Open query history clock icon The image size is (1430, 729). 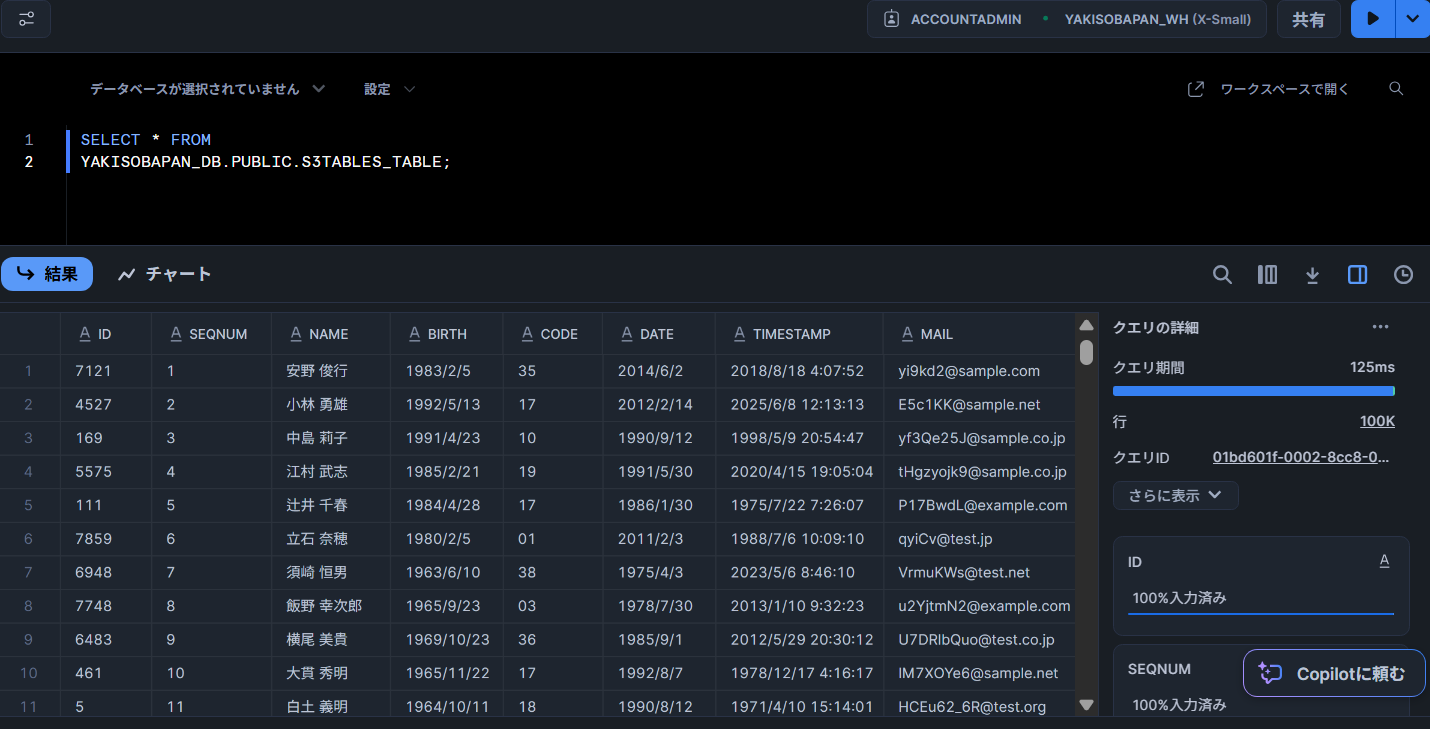pyautogui.click(x=1403, y=274)
